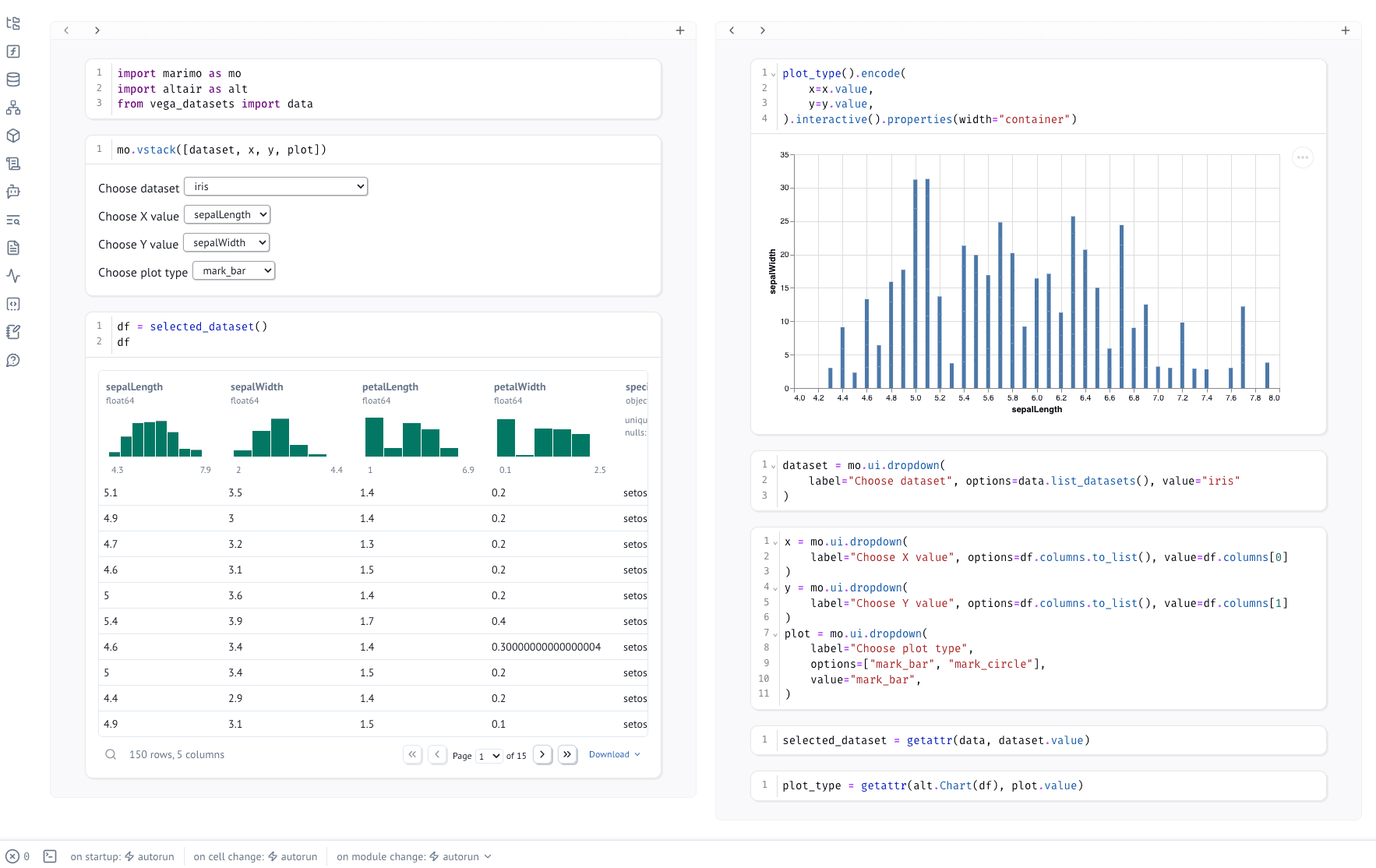The width and height of the screenshot is (1376, 868).
Task: Open the tracing activity icon
Action: pos(13,276)
